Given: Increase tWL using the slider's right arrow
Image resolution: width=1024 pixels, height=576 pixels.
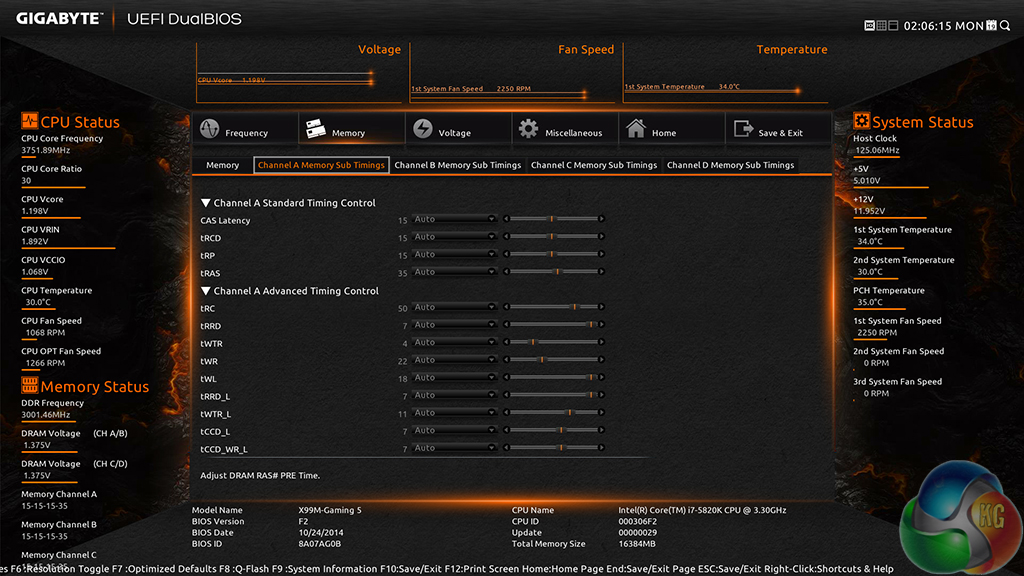Looking at the screenshot, I should (601, 377).
